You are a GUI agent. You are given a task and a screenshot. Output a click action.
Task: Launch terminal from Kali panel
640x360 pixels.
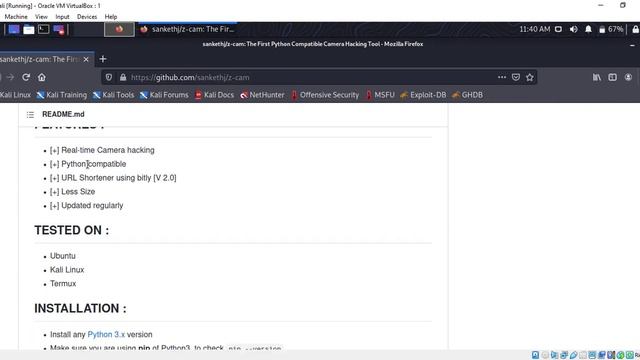(43, 29)
